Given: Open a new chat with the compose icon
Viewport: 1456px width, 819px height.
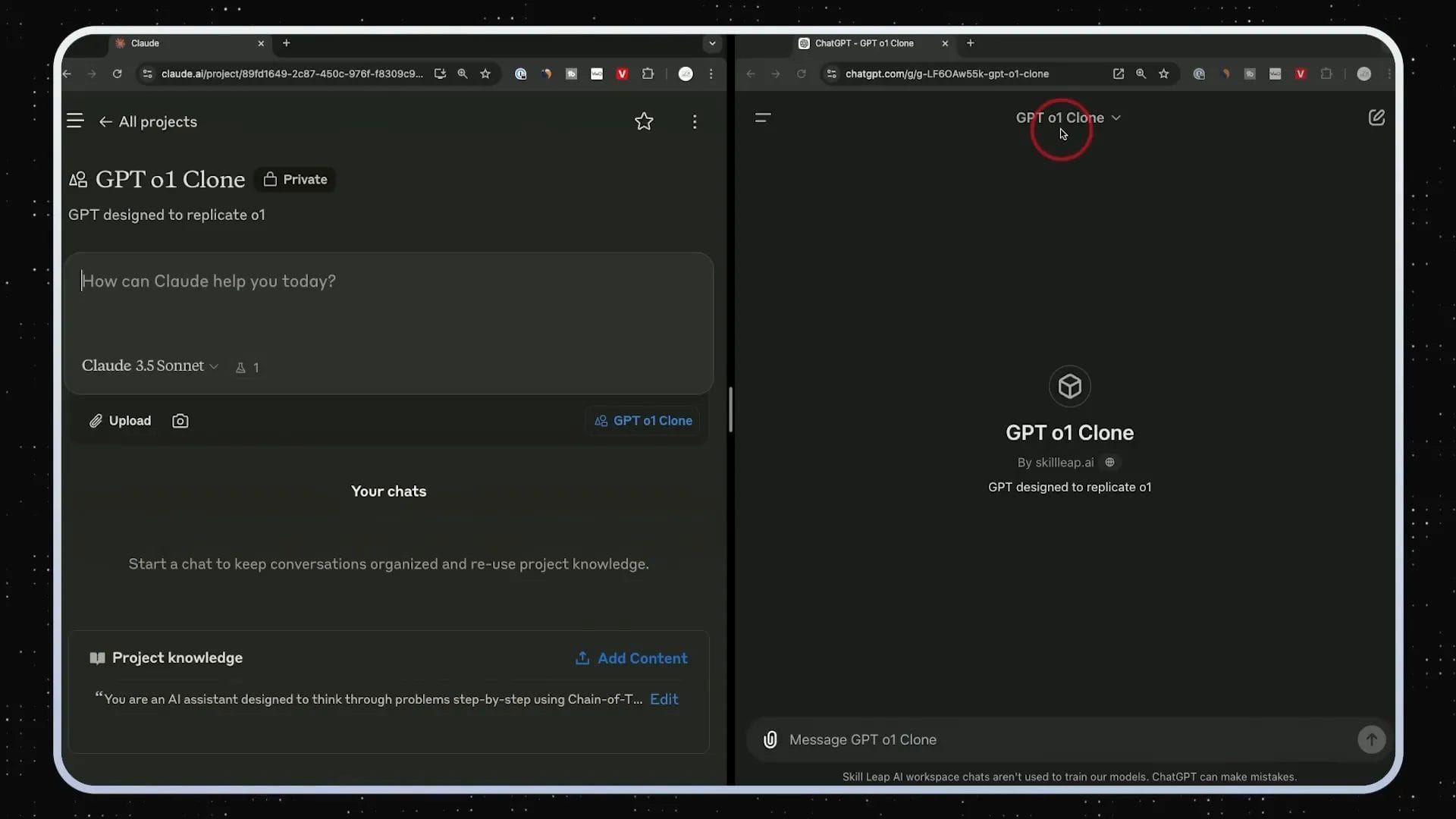Looking at the screenshot, I should (1376, 118).
